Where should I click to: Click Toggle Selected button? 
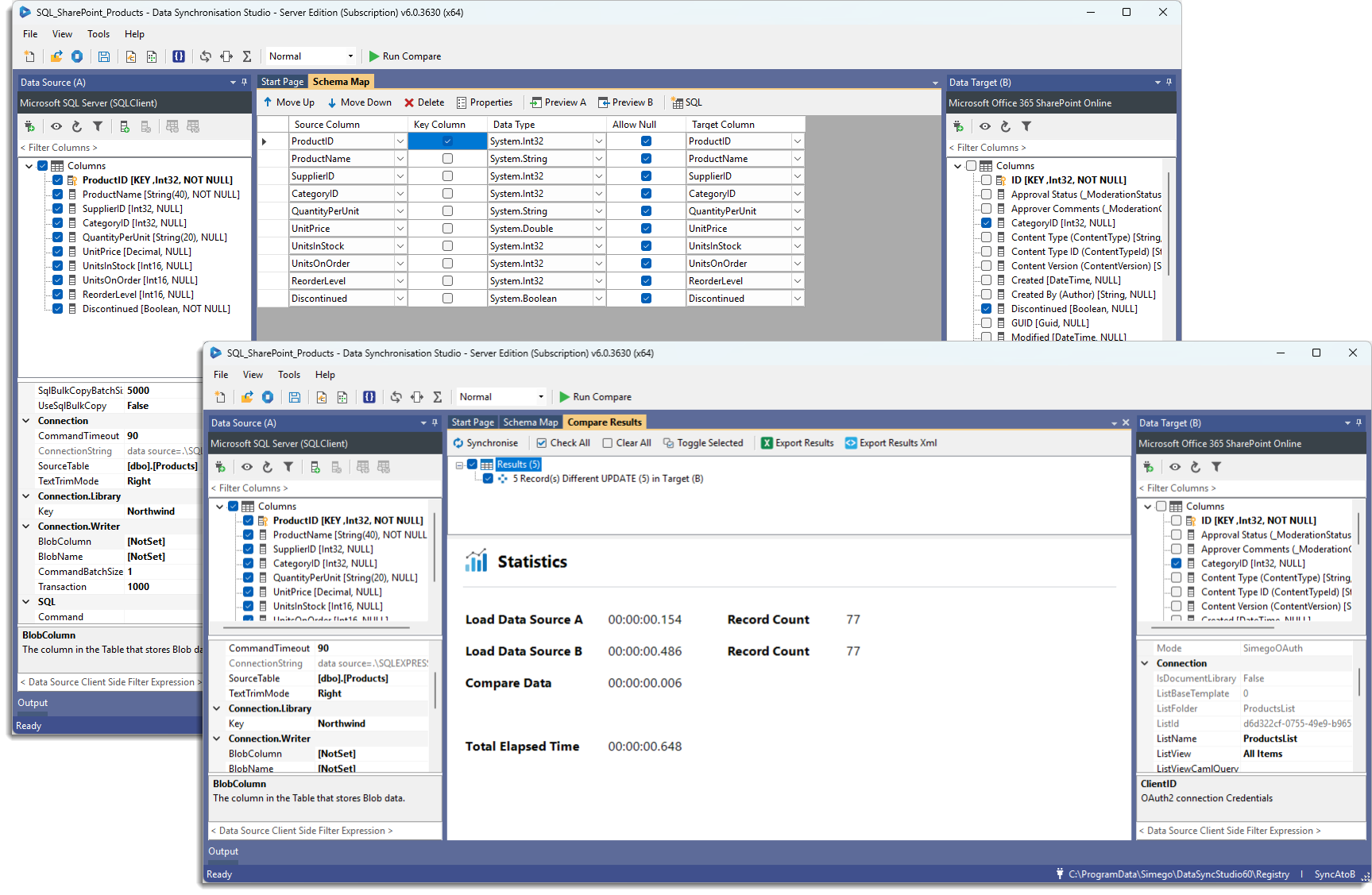tap(703, 443)
